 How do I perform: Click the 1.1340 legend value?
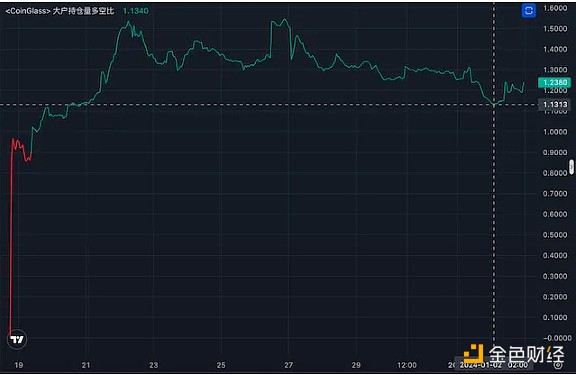tap(136, 11)
